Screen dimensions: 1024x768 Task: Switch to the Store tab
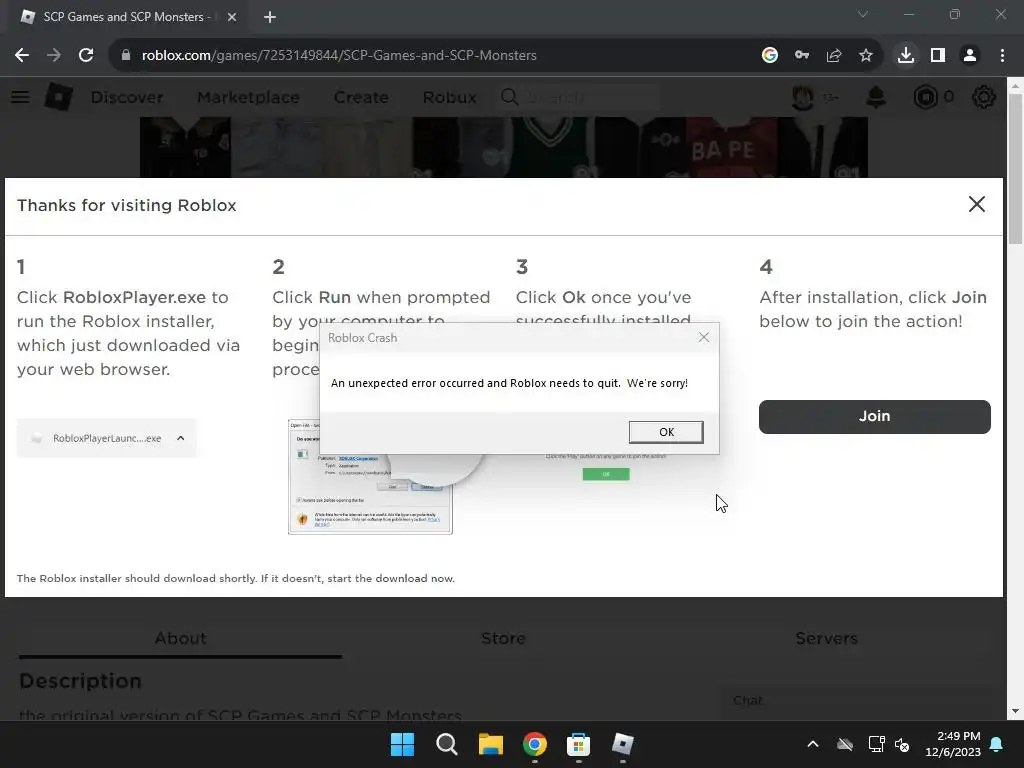click(504, 638)
